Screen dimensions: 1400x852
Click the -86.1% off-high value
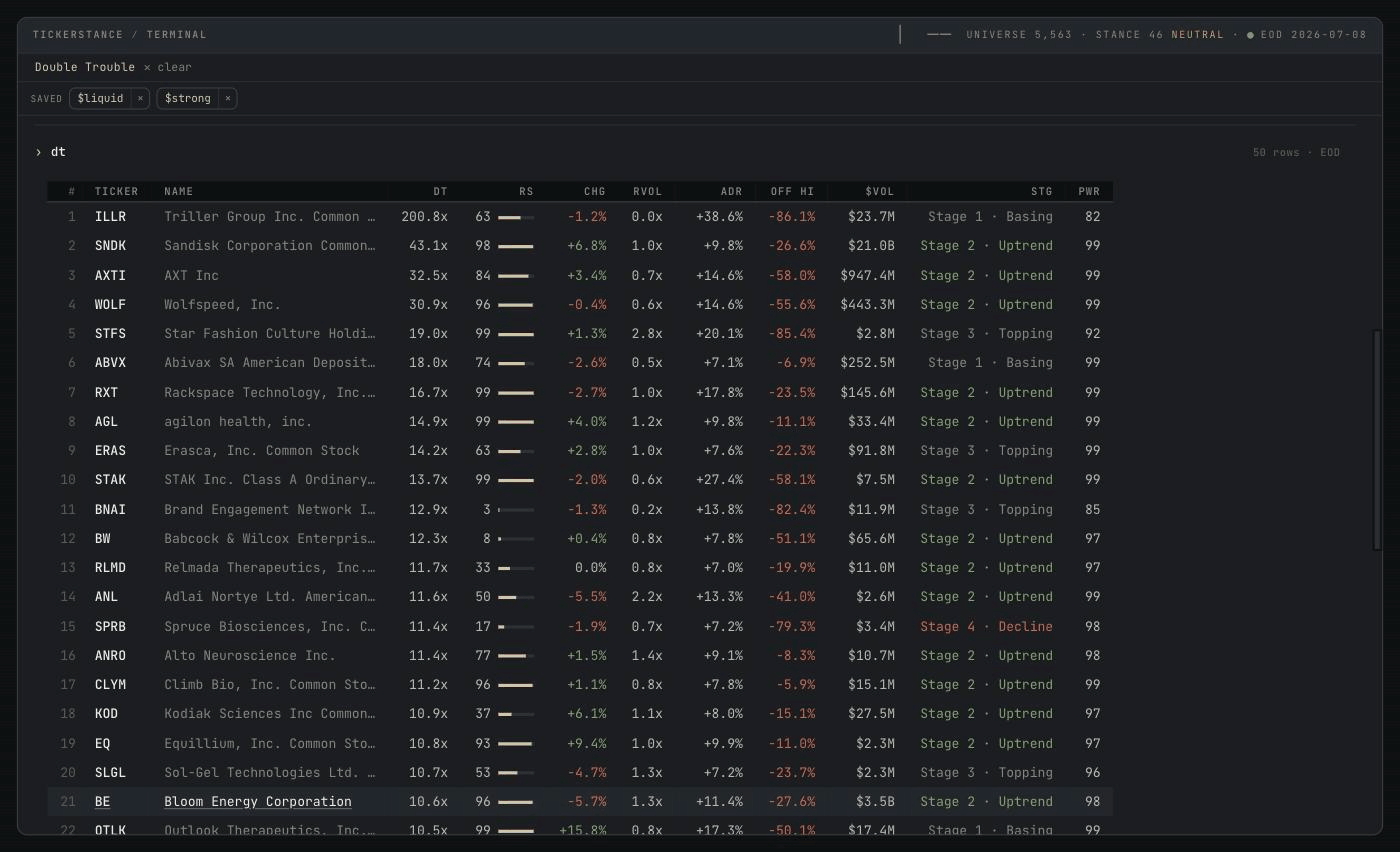(x=792, y=216)
